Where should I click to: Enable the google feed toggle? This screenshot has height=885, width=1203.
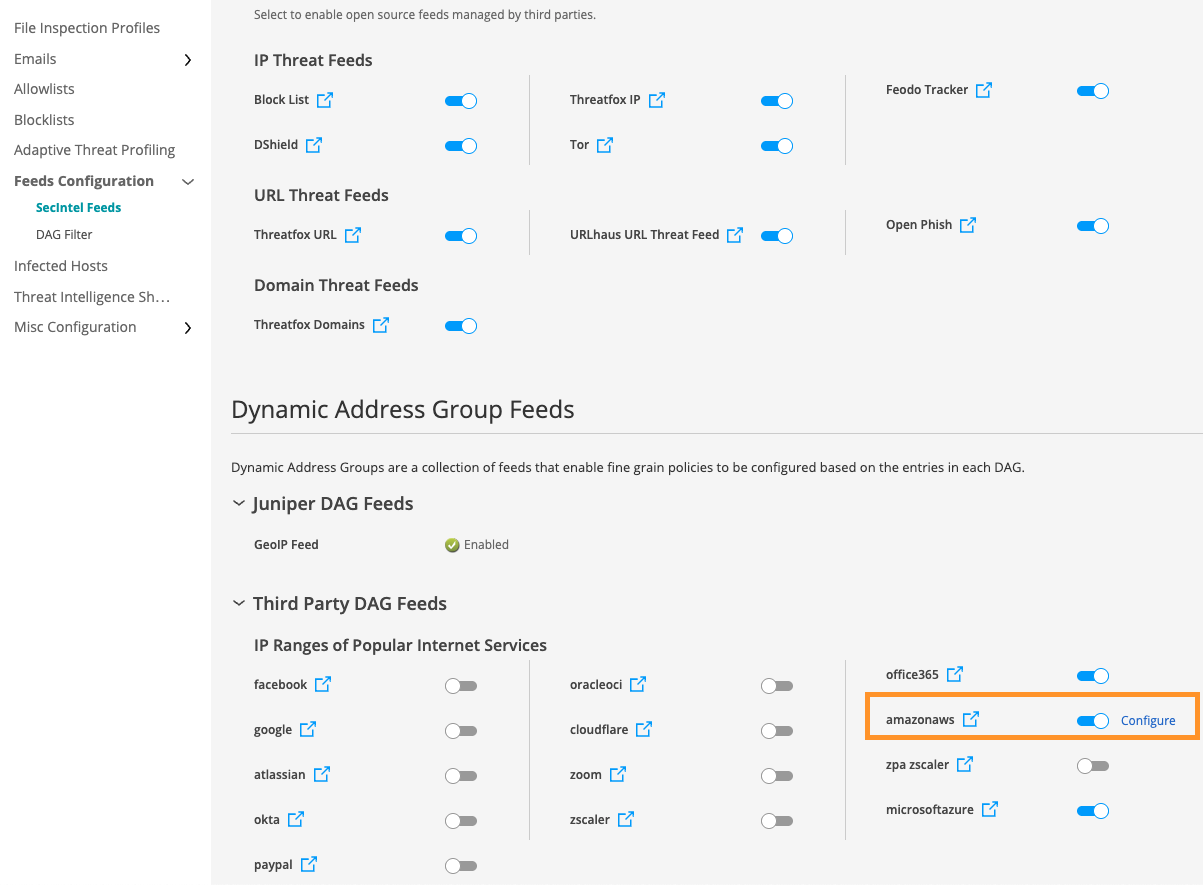pyautogui.click(x=461, y=731)
